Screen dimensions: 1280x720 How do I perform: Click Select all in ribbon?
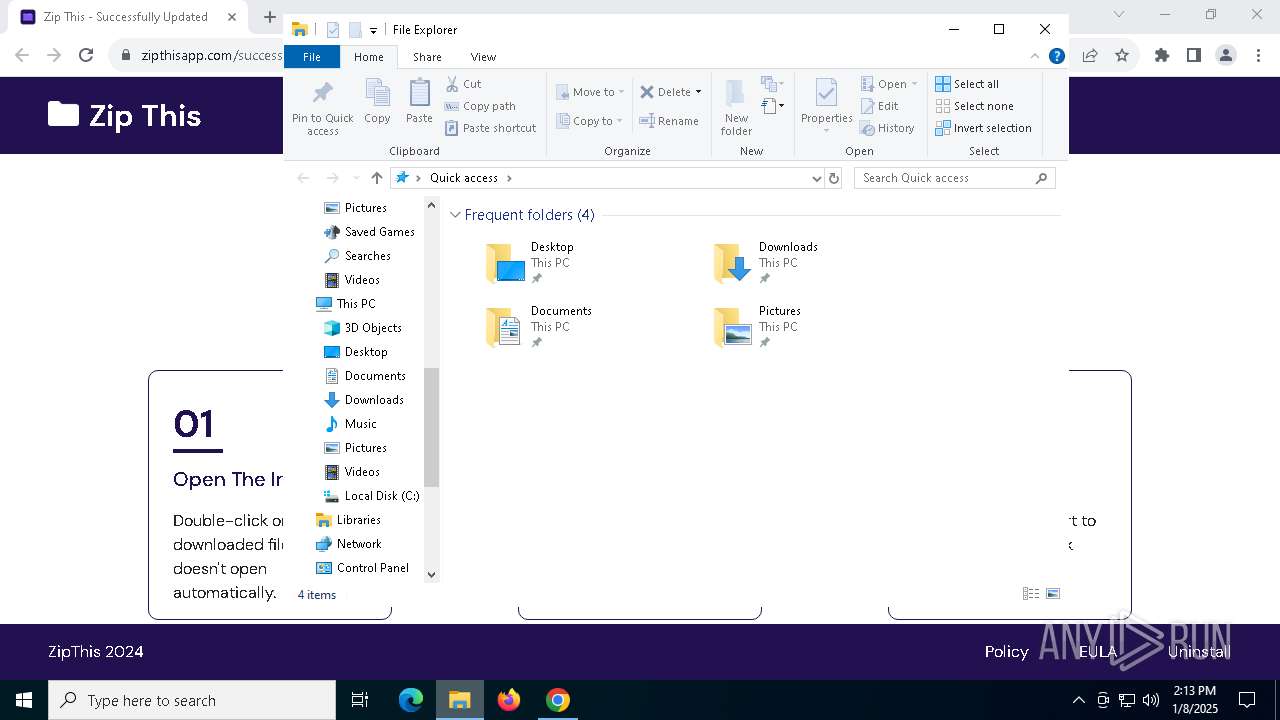(967, 84)
